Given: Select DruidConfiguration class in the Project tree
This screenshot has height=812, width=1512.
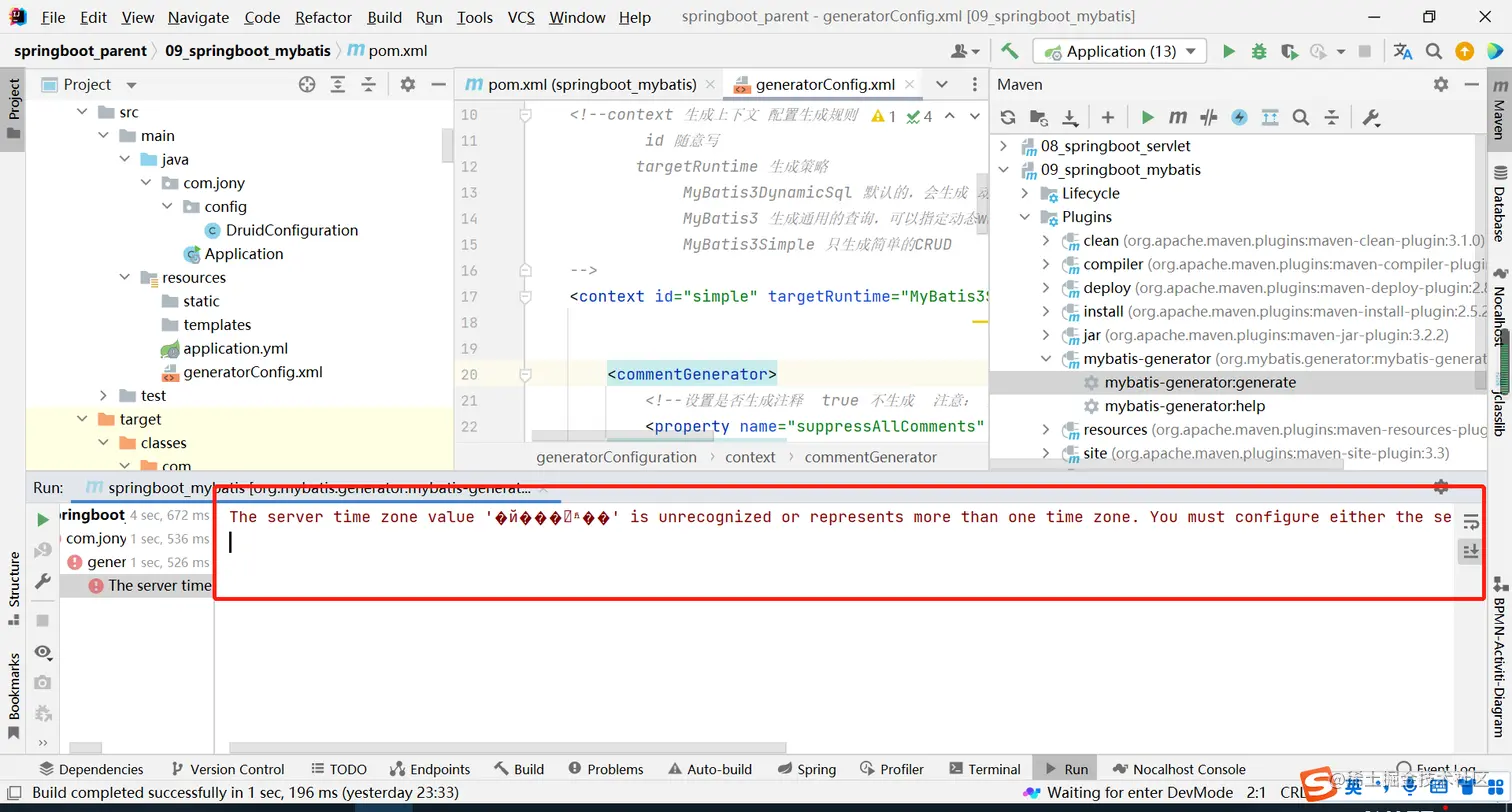Looking at the screenshot, I should (292, 231).
